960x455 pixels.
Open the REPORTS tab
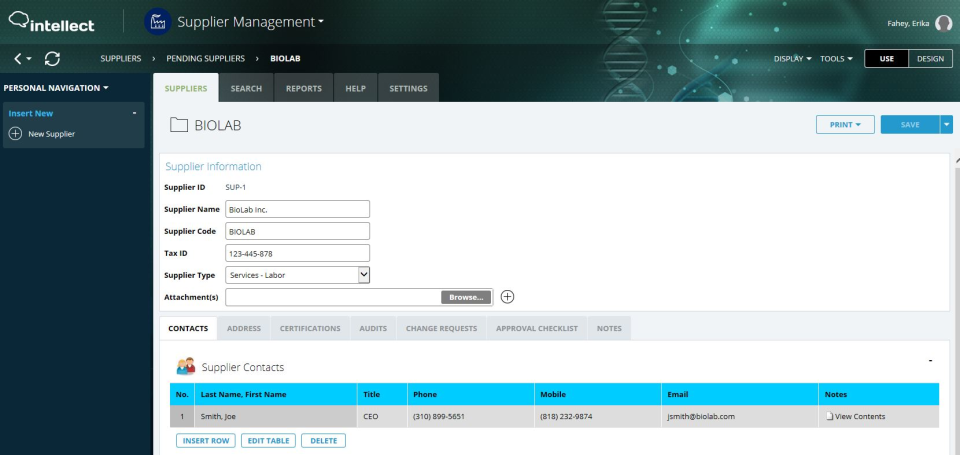pos(304,88)
